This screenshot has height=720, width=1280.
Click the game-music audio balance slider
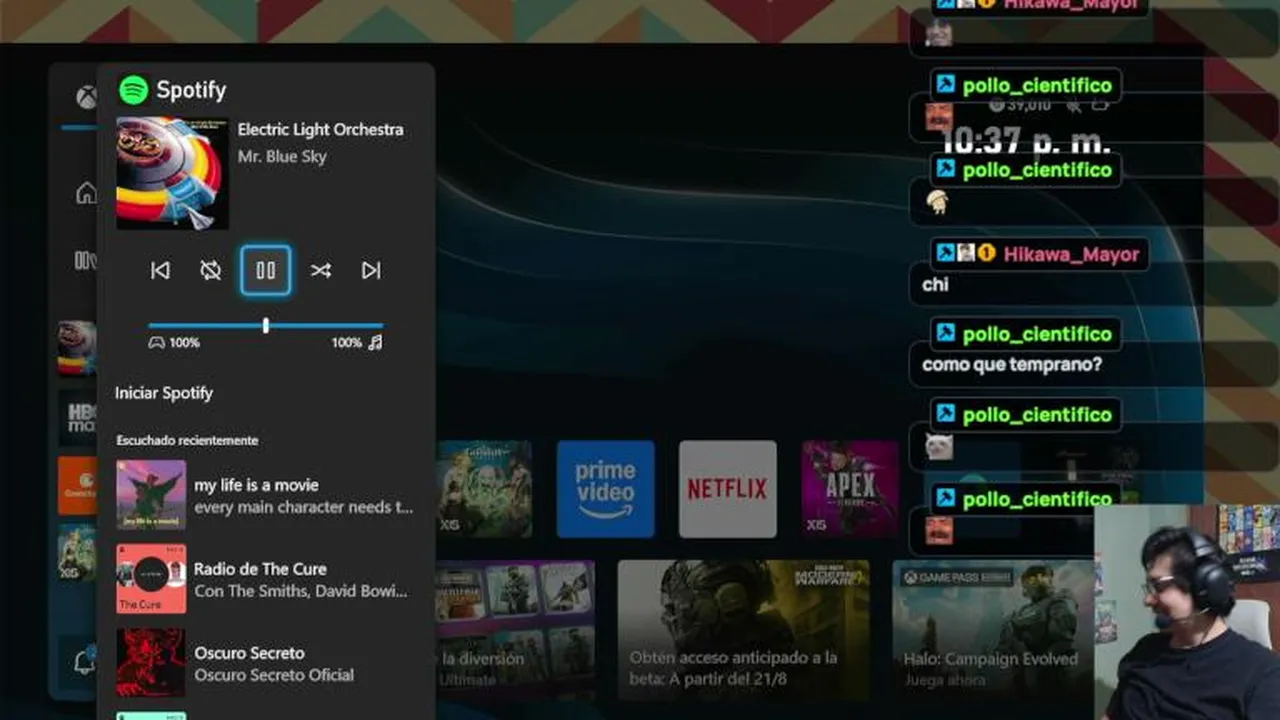(266, 325)
